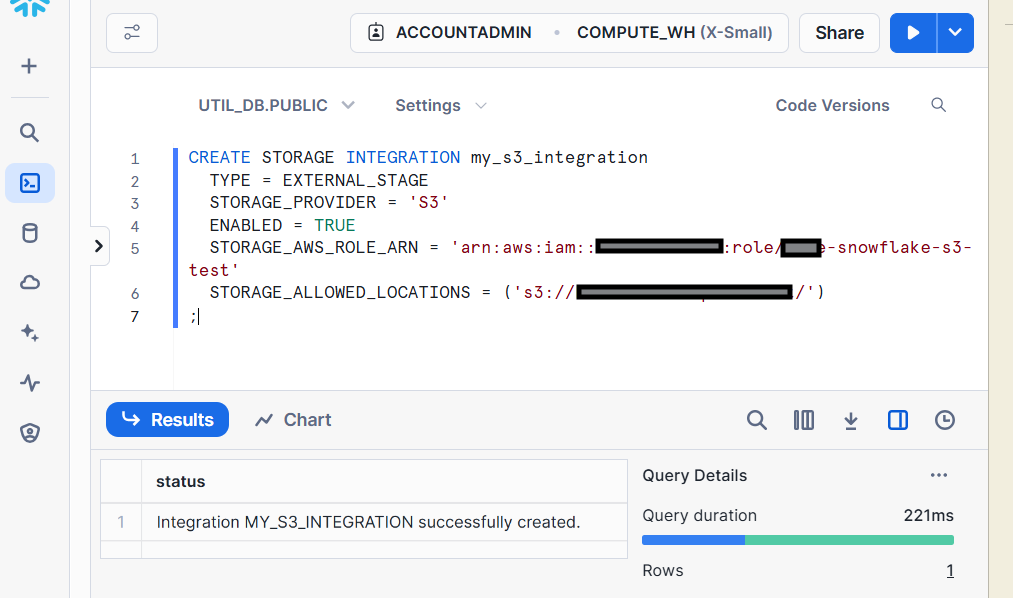Click the plus Create icon in sidebar
Screen dimensions: 1013x598
tap(29, 66)
